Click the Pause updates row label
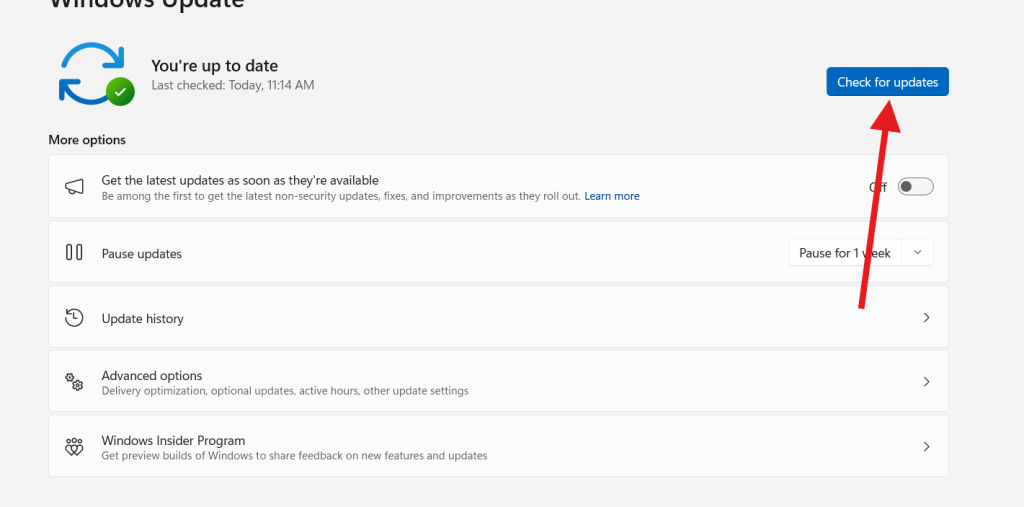 [142, 254]
